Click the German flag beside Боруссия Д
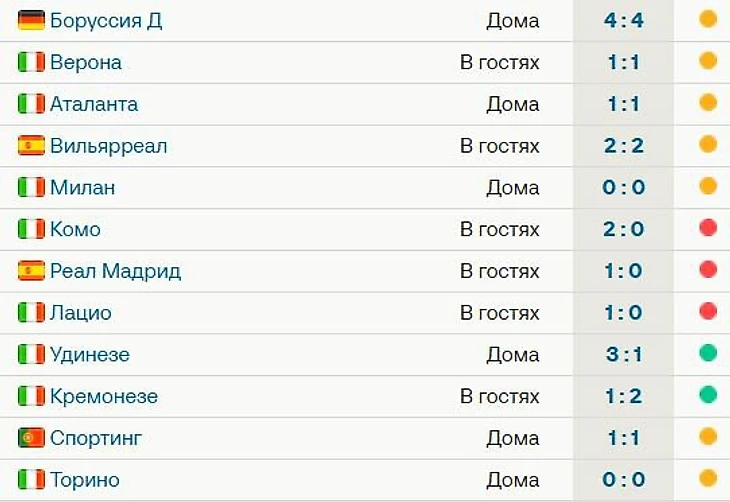 point(31,20)
